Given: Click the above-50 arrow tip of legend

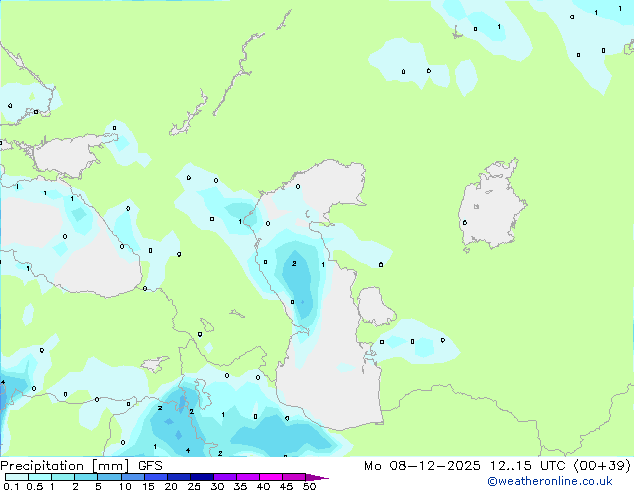Looking at the screenshot, I should [317, 477].
